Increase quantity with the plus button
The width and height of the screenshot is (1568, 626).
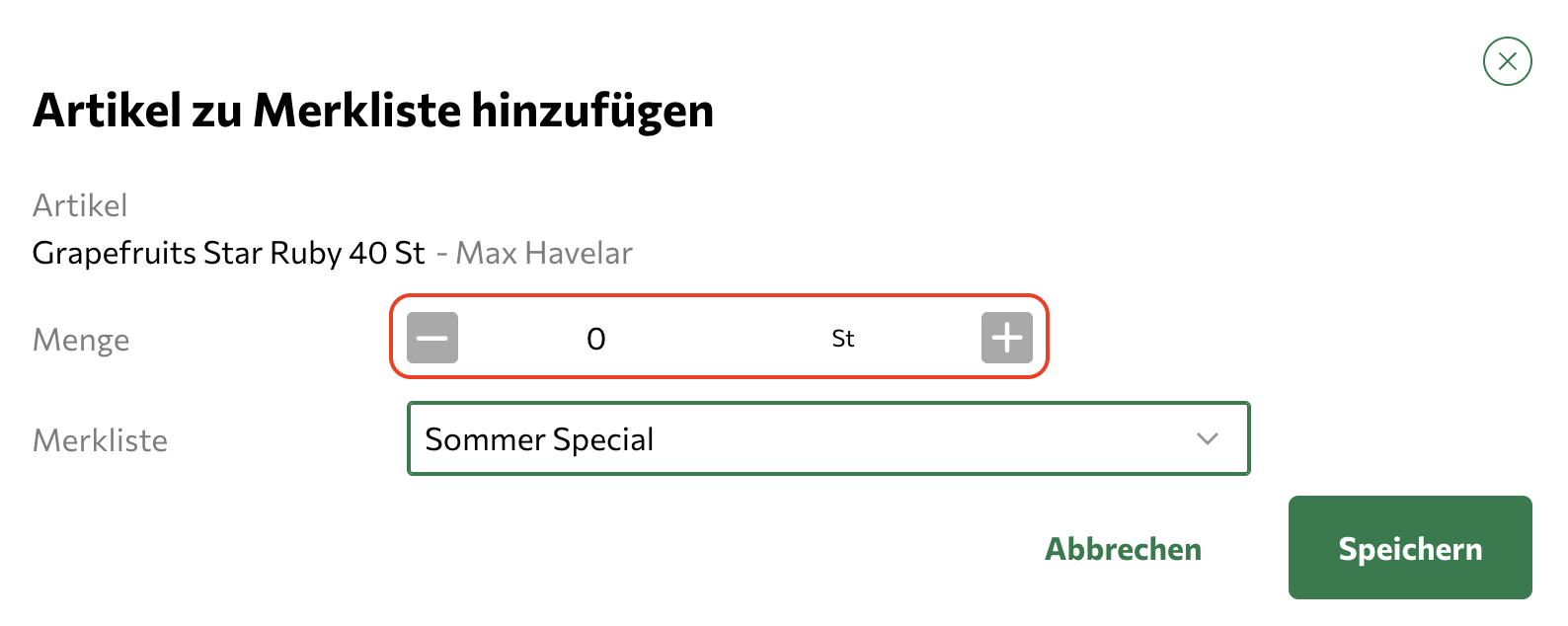tap(1006, 338)
